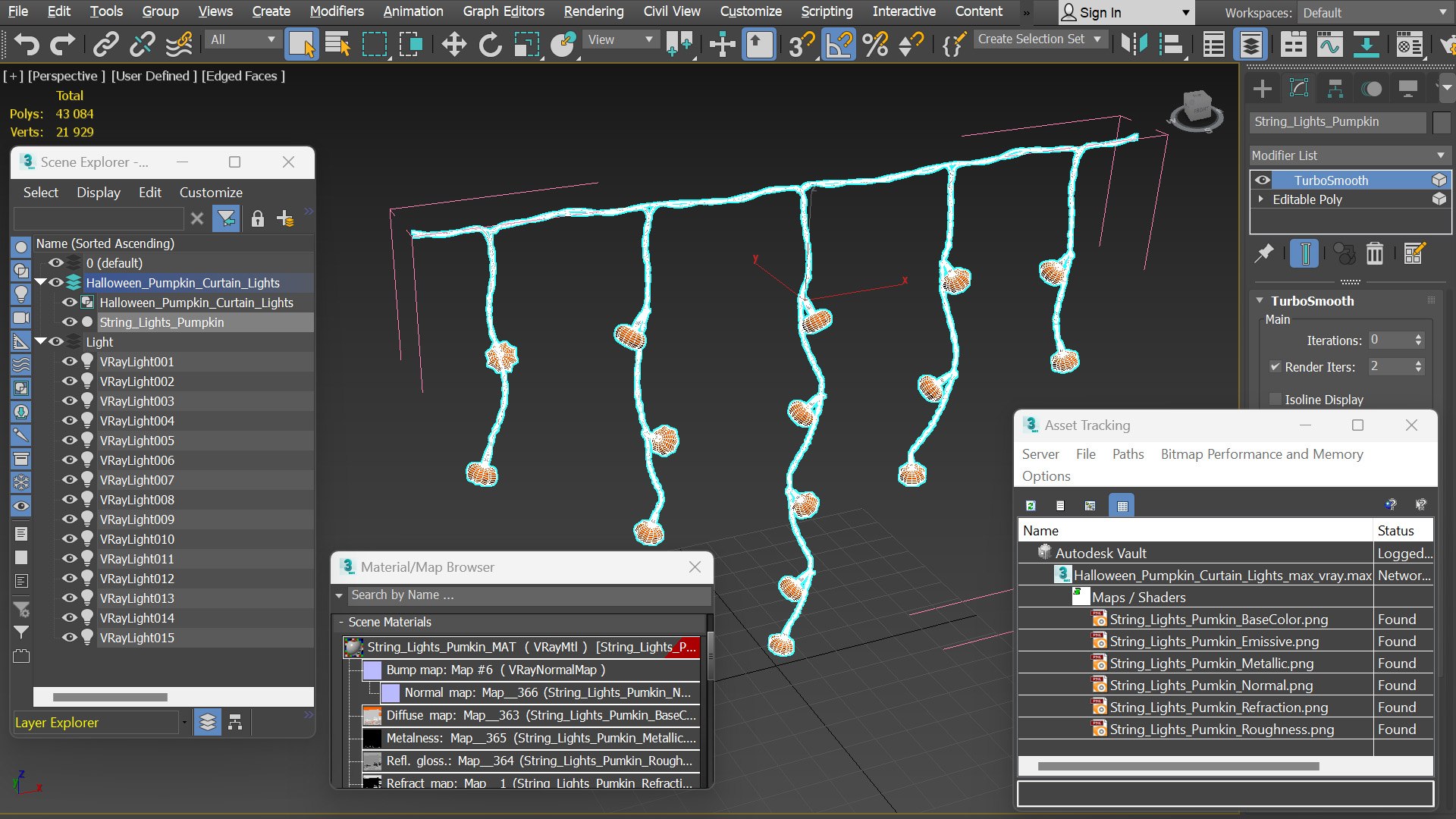The height and width of the screenshot is (819, 1456).
Task: Remove modifier from stack trash icon
Action: 1375,253
